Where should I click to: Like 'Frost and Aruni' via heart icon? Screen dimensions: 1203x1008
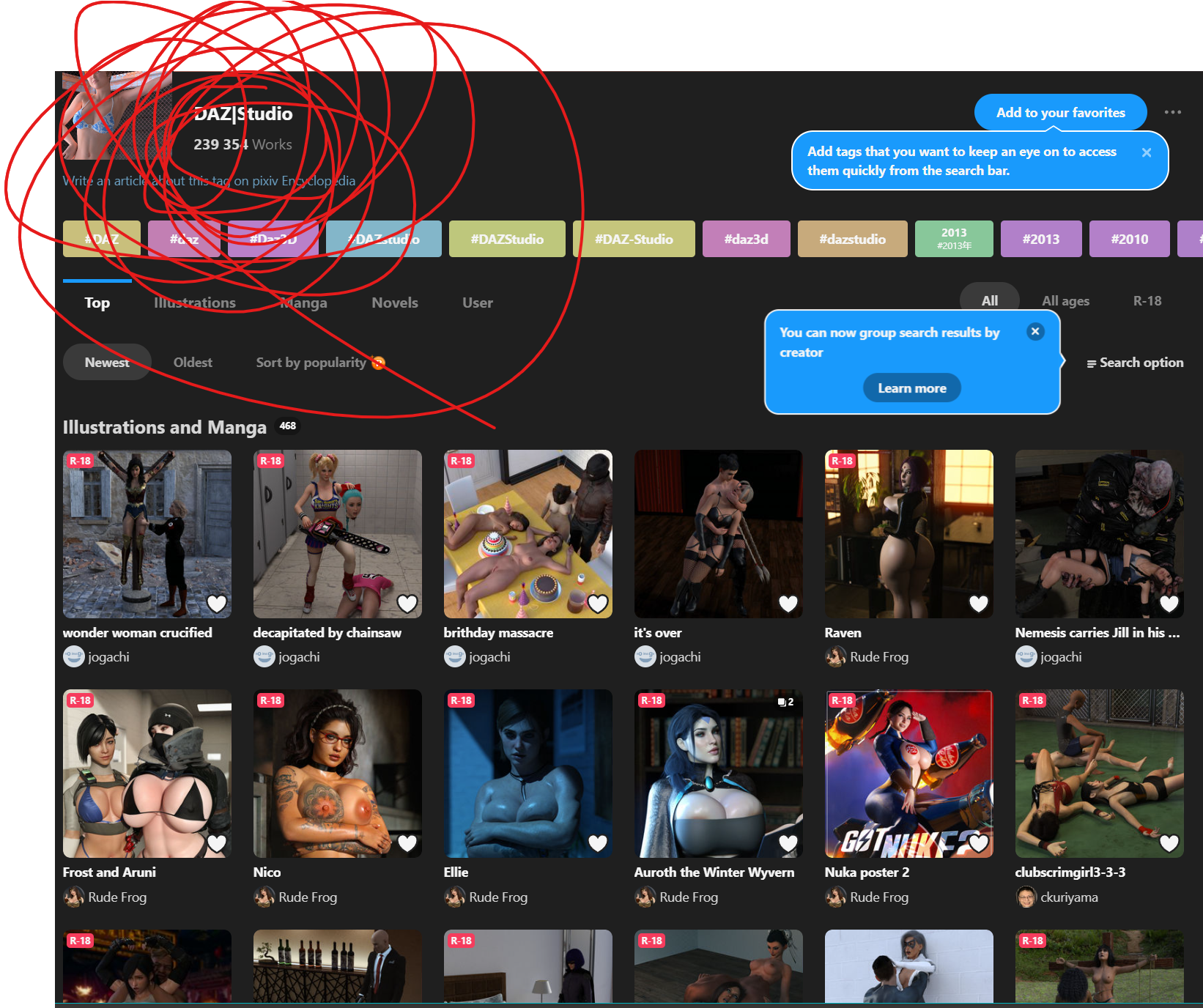[217, 843]
